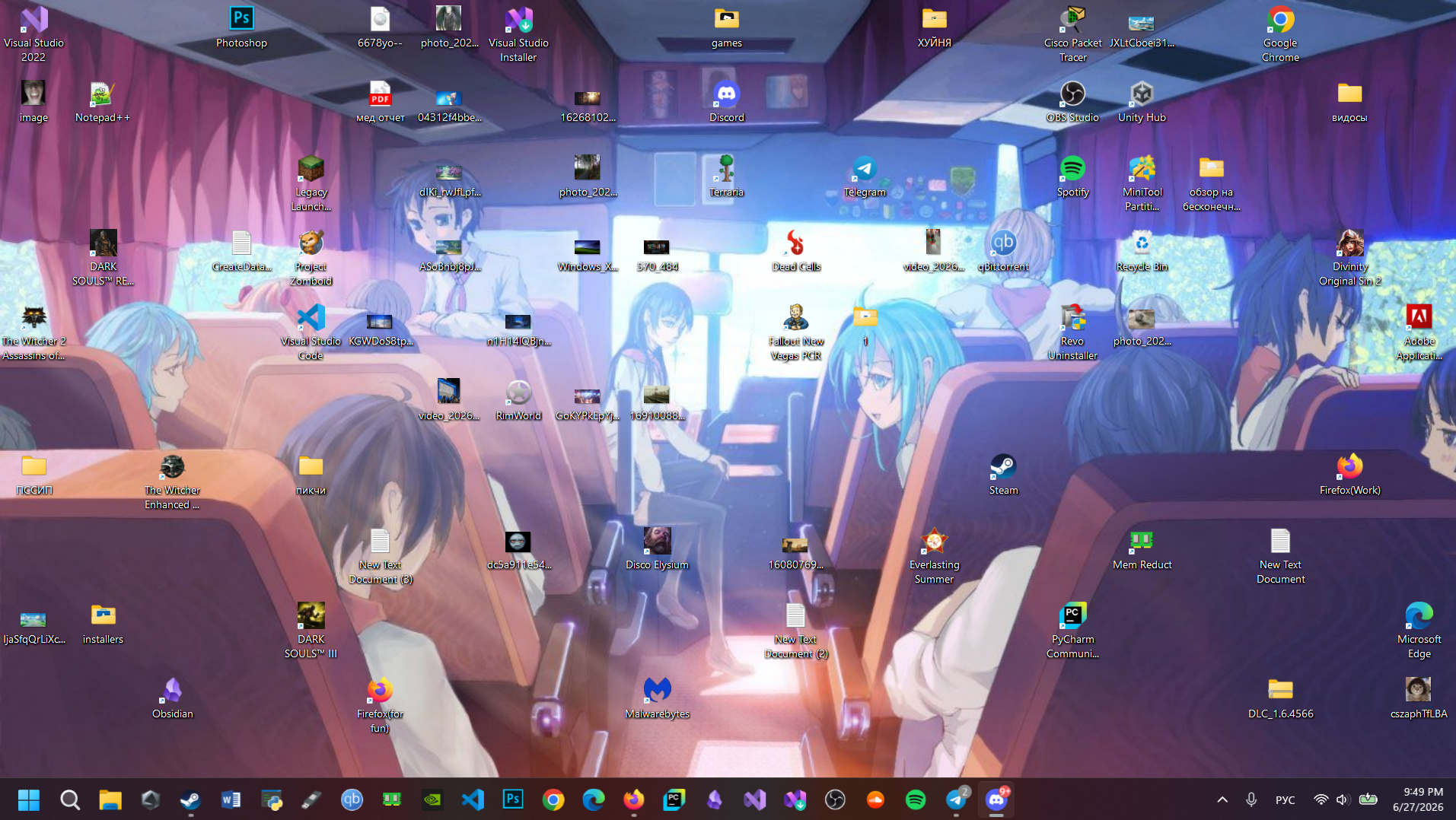1456x820 pixels.
Task: Open the Photoshop desktop shortcut
Action: pyautogui.click(x=241, y=27)
